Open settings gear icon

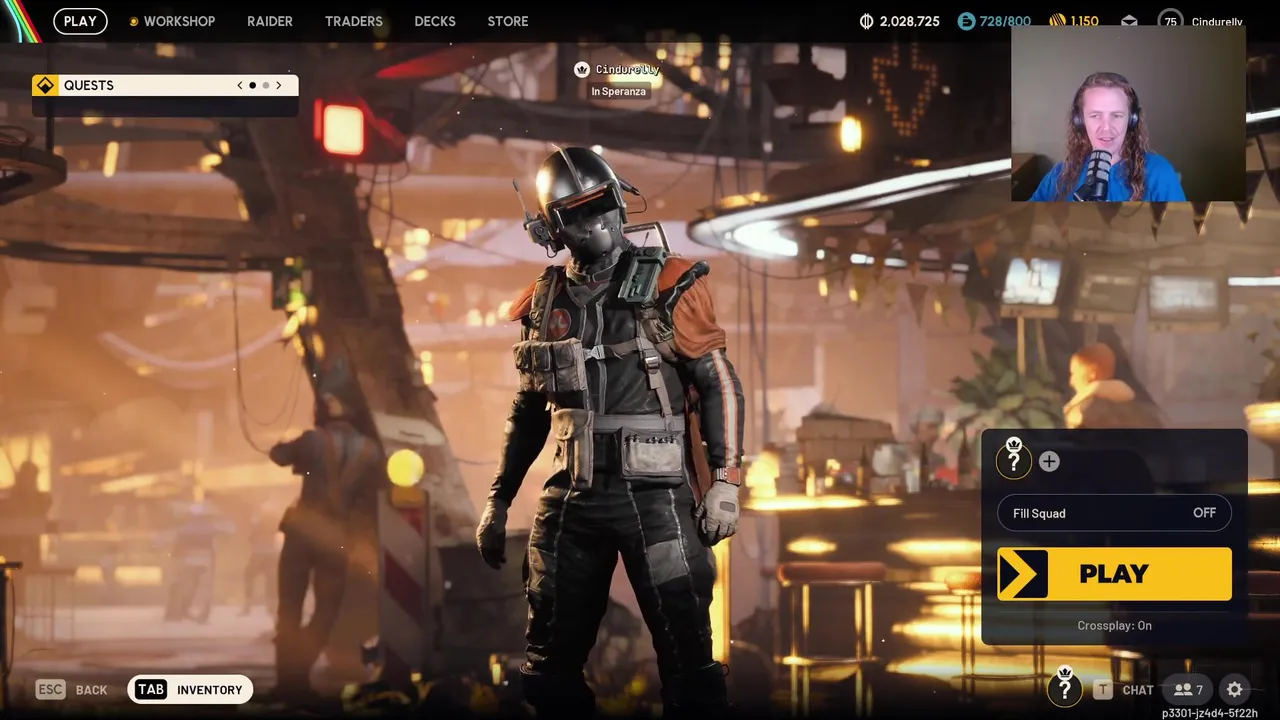(x=1235, y=690)
